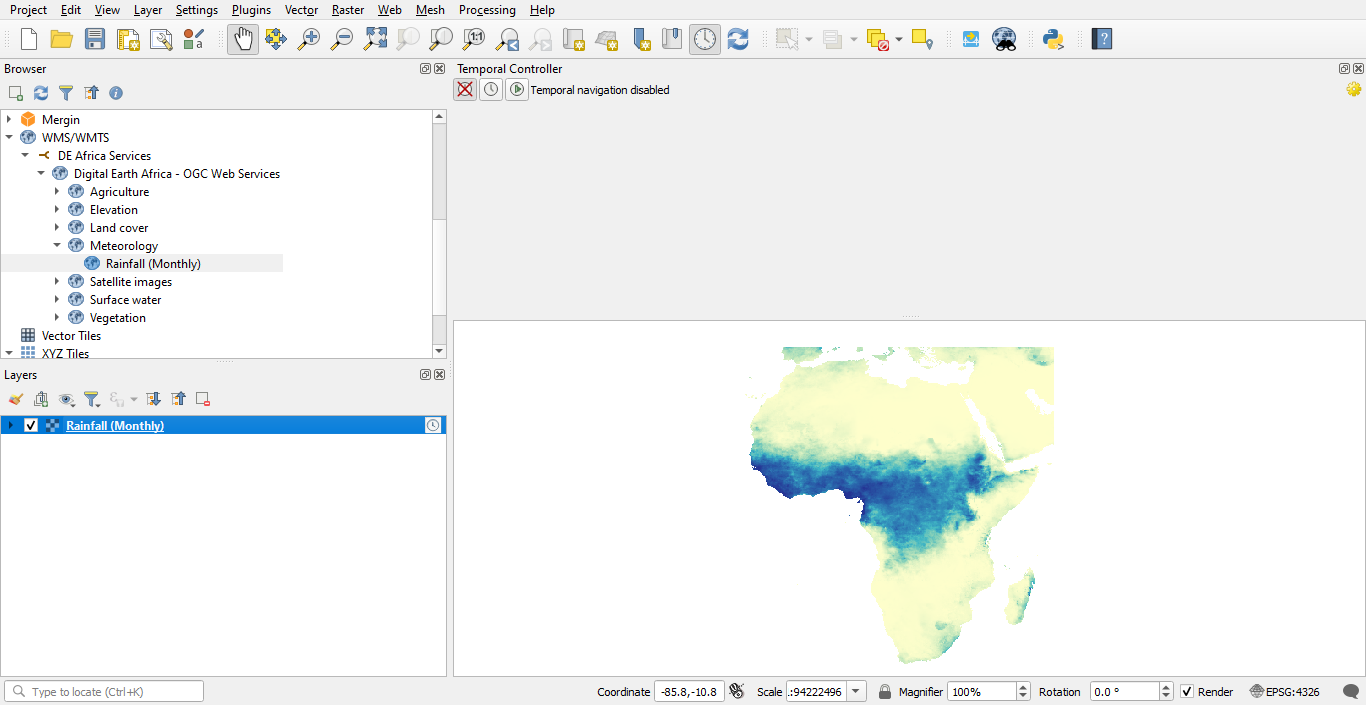
Task: Refresh the Browser panel
Action: click(40, 92)
